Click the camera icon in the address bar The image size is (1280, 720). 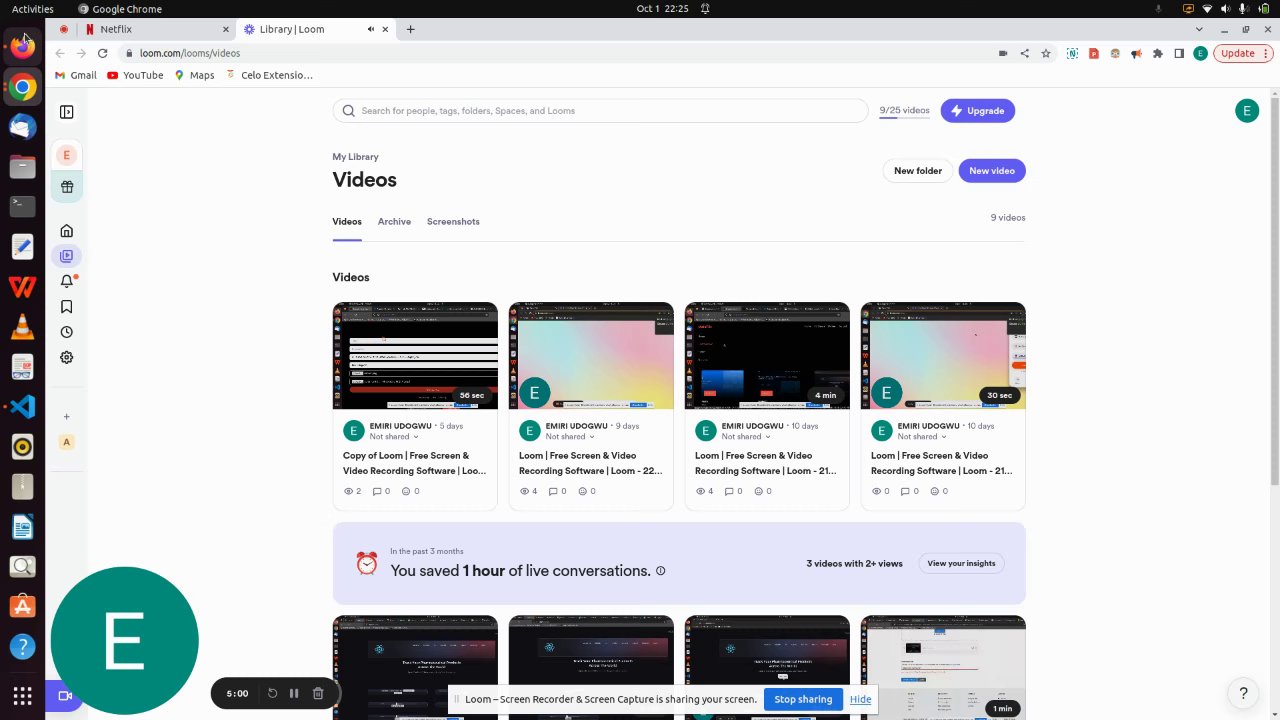click(1003, 53)
